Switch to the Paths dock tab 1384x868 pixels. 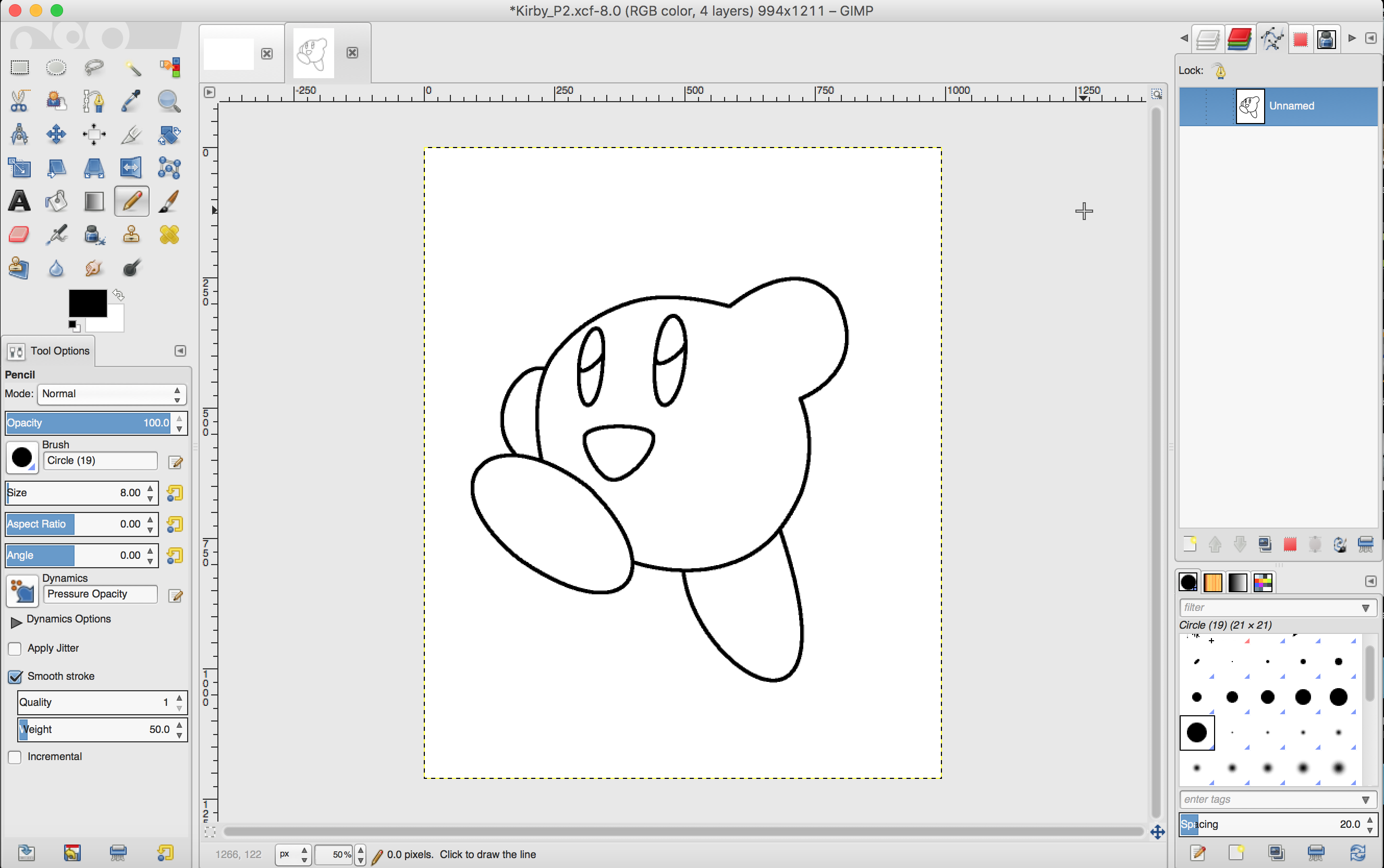[1271, 39]
